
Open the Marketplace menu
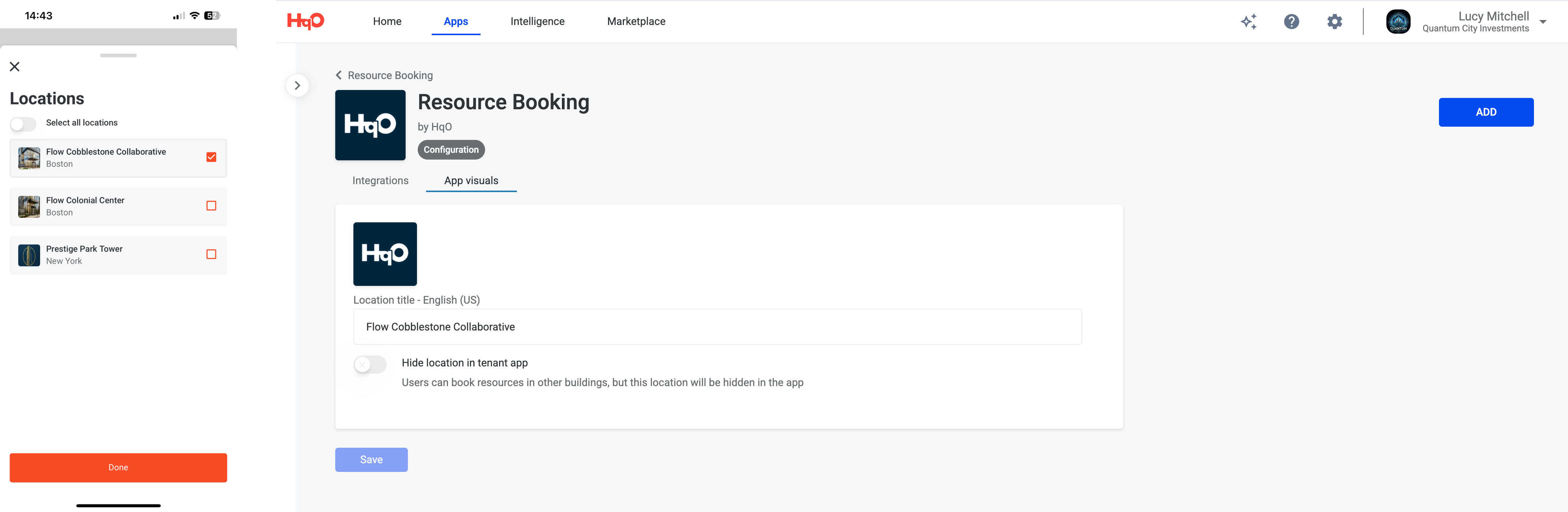click(636, 21)
